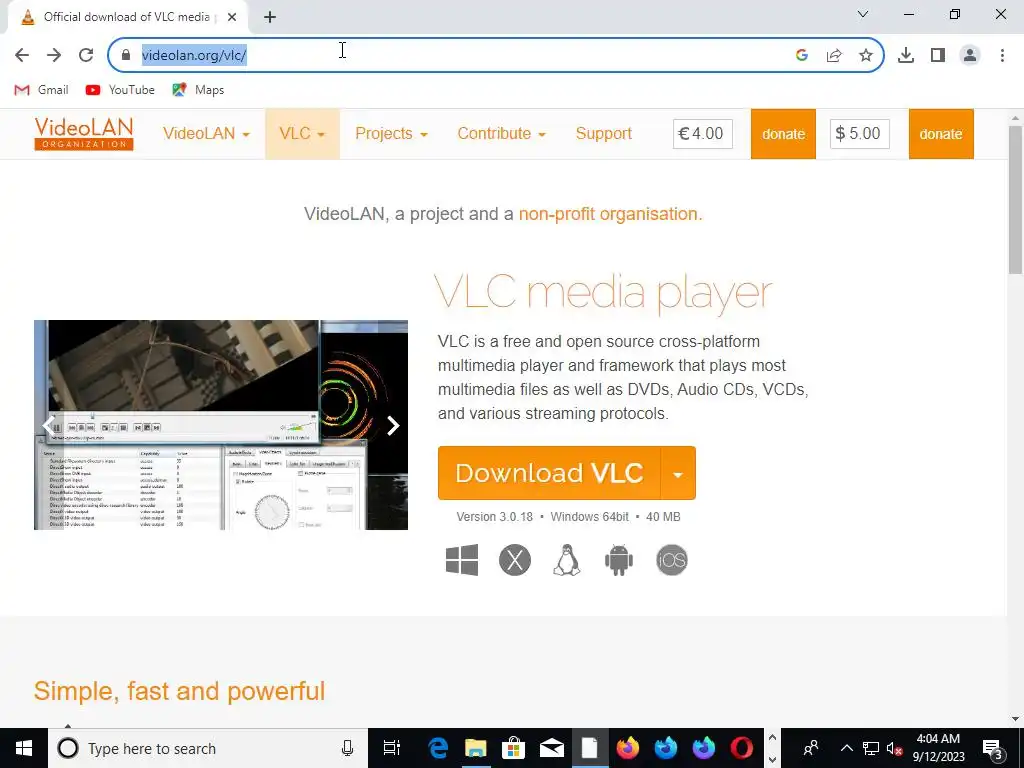
Task: Toggle the Chrome side panel icon
Action: tap(938, 55)
